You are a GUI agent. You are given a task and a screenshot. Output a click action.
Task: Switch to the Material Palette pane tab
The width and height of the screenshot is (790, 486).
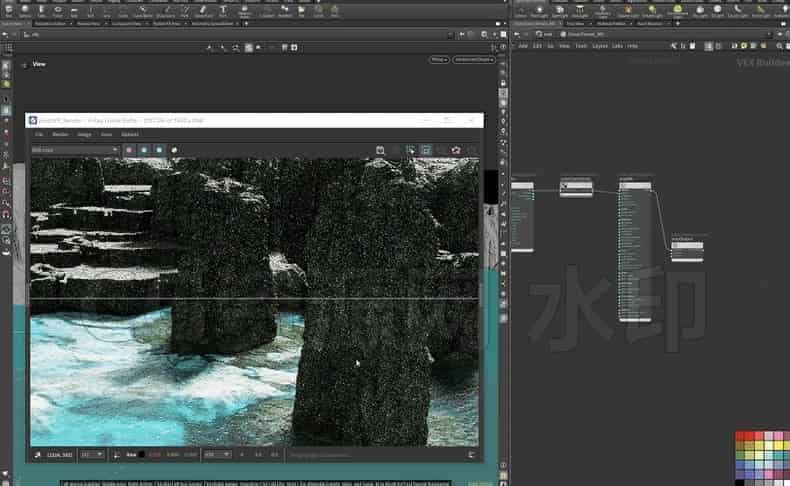pyautogui.click(x=611, y=24)
